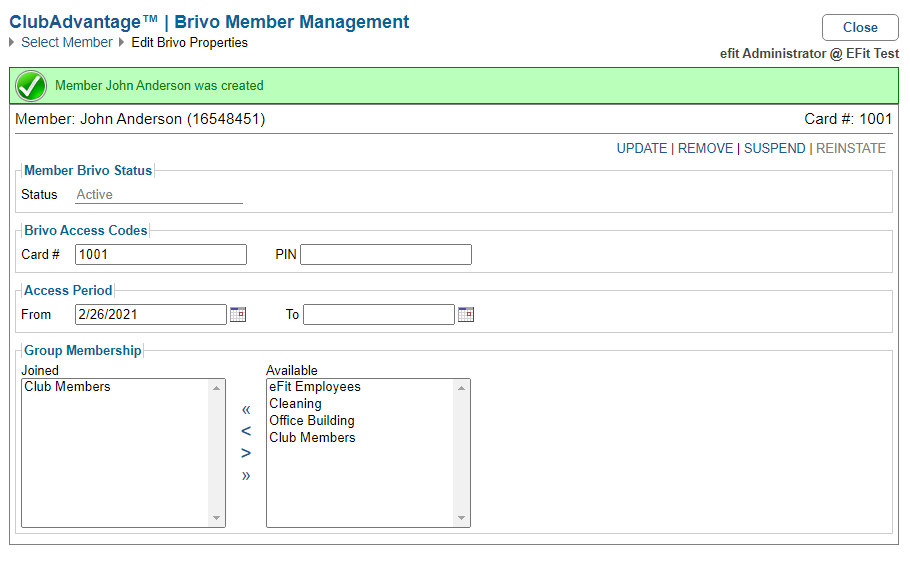This screenshot has height=561, width=910.
Task: Click the Card # input field
Action: coord(161,254)
